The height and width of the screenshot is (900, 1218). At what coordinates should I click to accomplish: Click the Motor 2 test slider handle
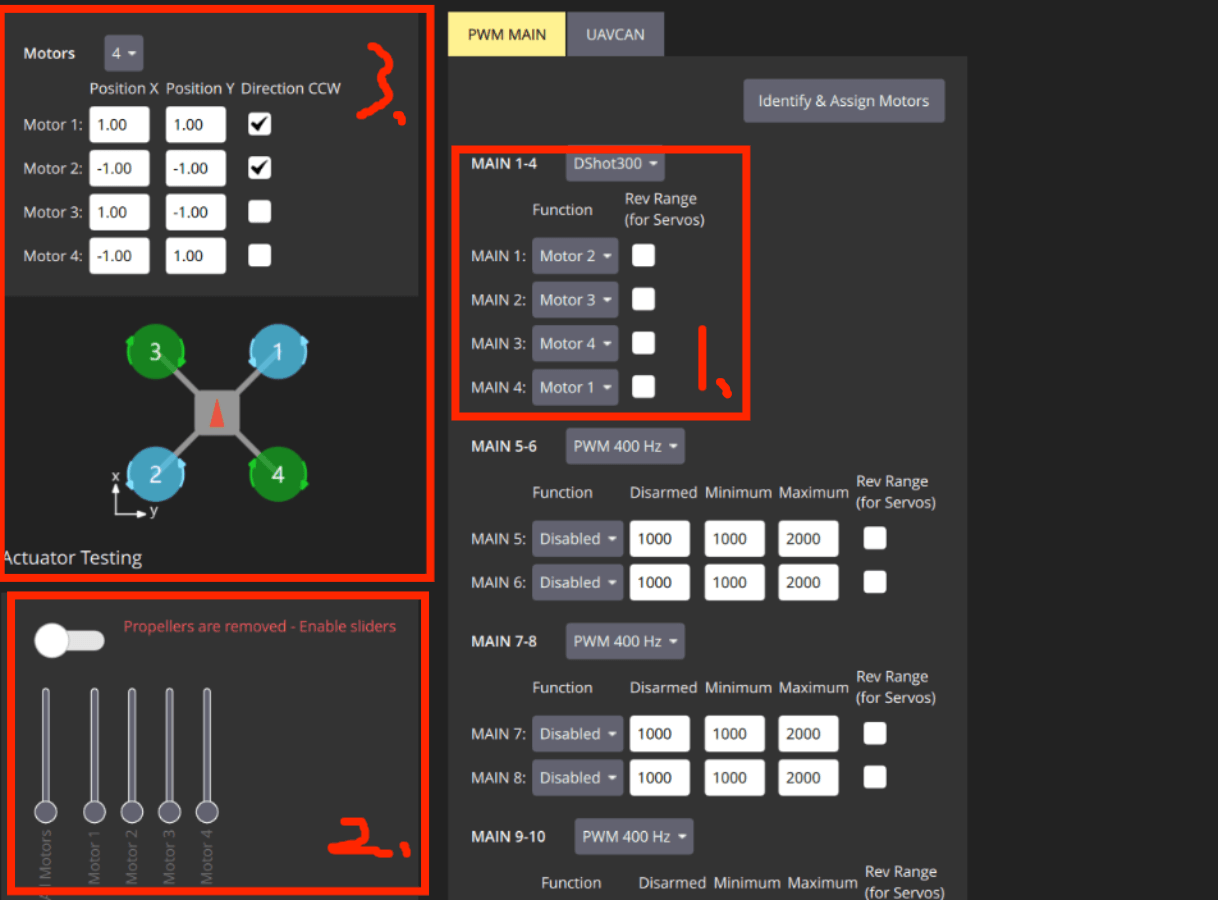click(132, 811)
